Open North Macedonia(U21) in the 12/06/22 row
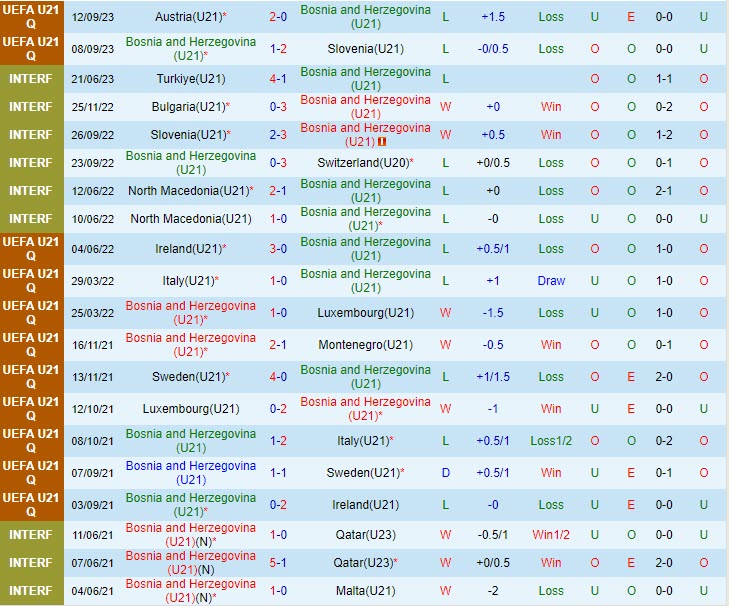The image size is (729, 606). 191,191
